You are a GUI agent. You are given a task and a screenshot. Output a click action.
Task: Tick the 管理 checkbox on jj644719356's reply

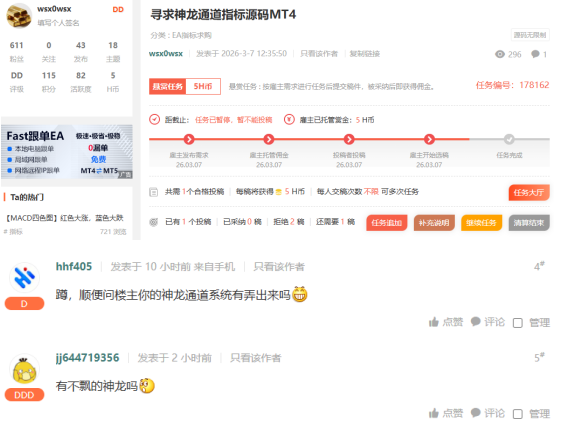pyautogui.click(x=518, y=414)
